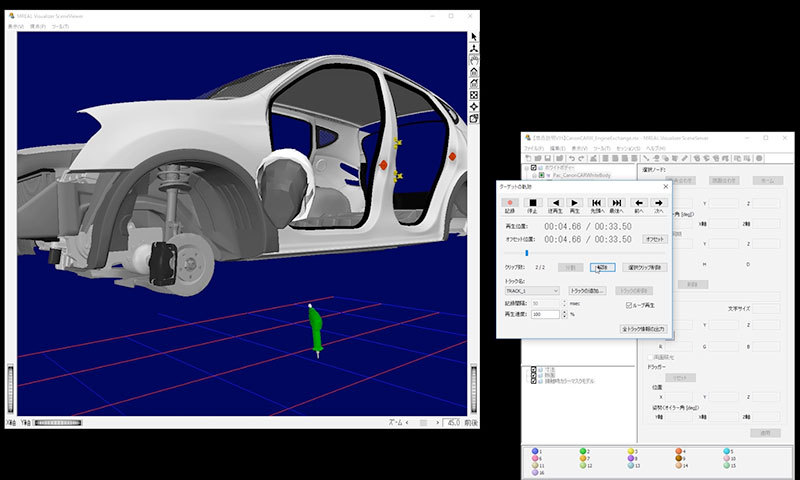Step to the next frame arrow
Viewport: 800px width, 480px height.
pyautogui.click(x=659, y=203)
